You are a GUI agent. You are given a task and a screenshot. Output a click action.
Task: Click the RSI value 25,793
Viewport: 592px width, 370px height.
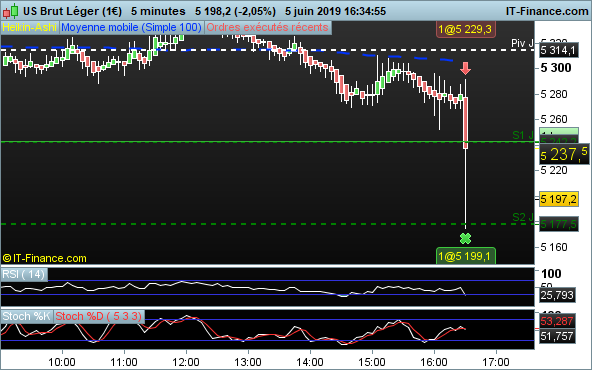pos(557,295)
